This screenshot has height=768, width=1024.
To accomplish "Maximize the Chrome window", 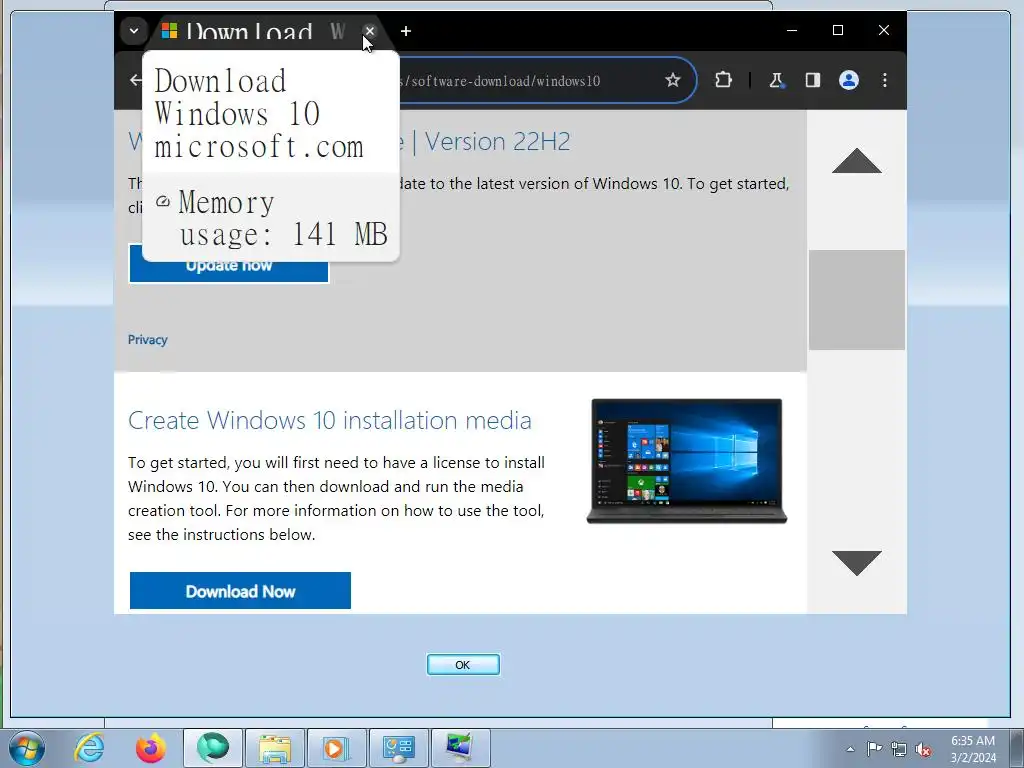I will tap(838, 30).
